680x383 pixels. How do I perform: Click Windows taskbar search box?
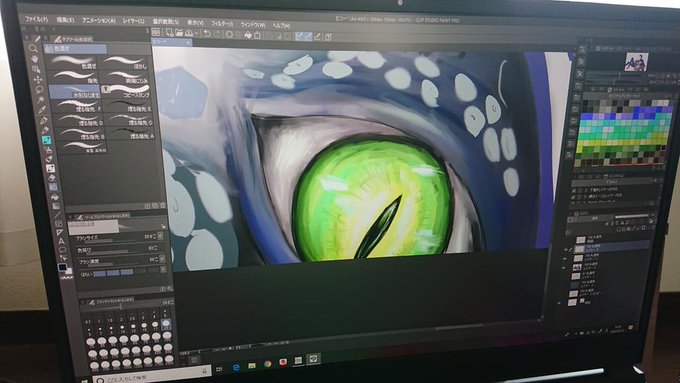click(152, 373)
